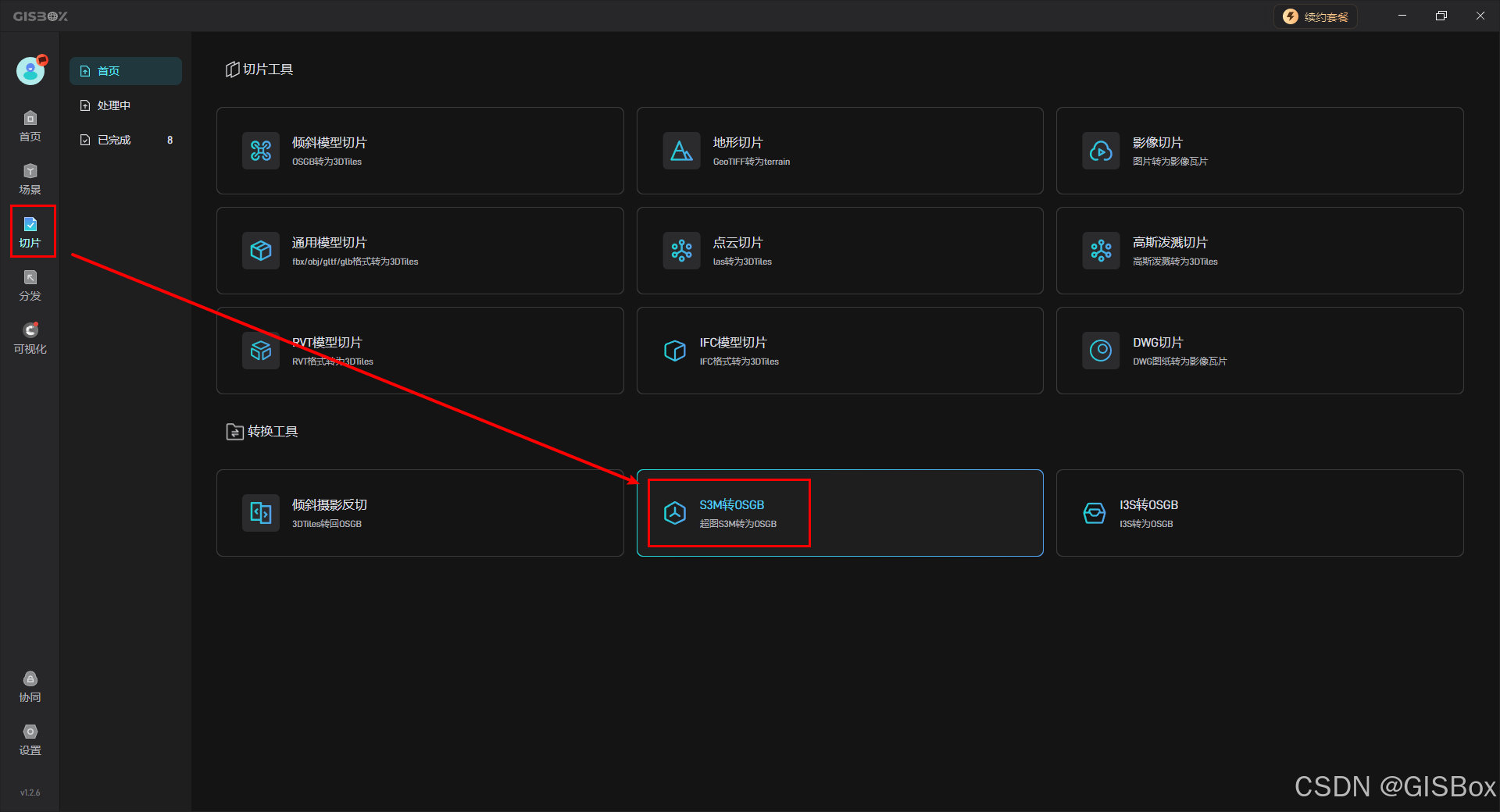The width and height of the screenshot is (1500, 812).
Task: Open the 地形切片 tool card
Action: 840,151
